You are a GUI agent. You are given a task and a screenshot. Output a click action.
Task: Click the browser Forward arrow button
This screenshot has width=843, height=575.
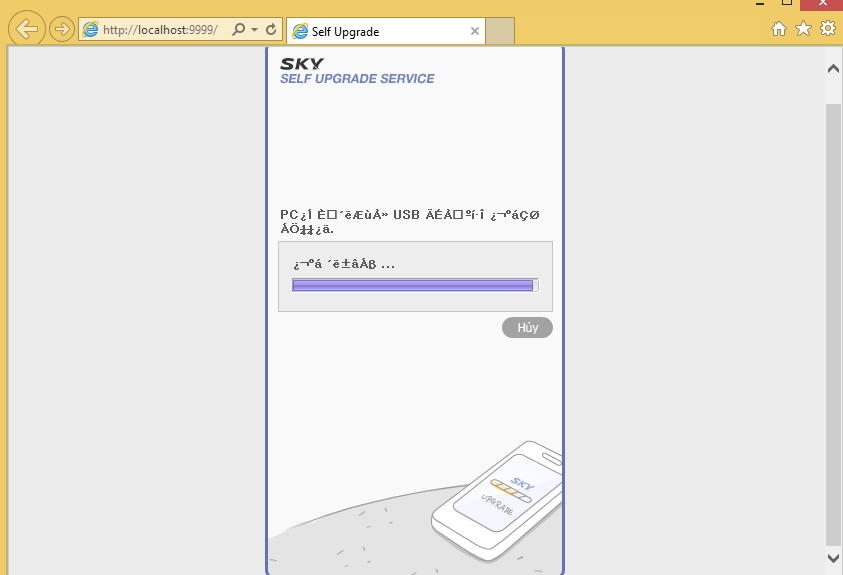(x=62, y=29)
